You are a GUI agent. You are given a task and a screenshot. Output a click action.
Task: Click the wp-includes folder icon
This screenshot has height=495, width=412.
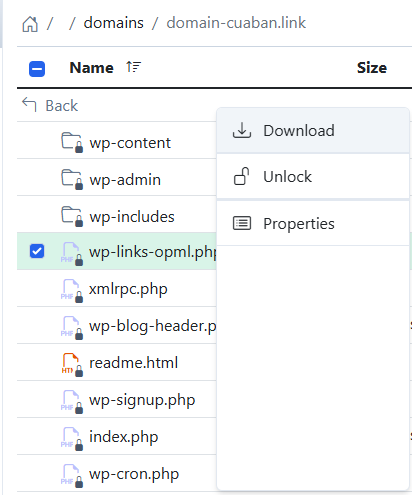coord(72,216)
